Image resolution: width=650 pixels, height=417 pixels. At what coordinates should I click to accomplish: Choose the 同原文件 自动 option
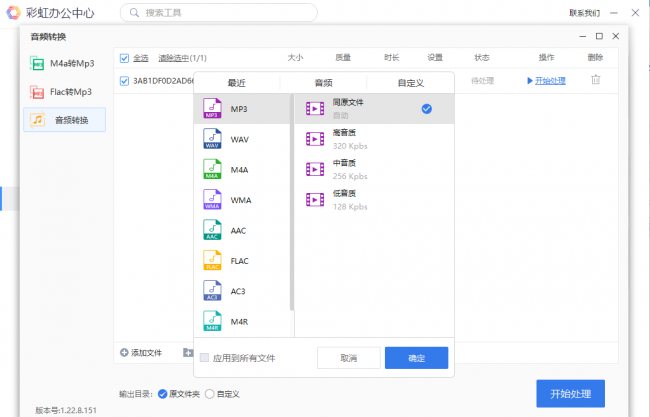pyautogui.click(x=374, y=109)
